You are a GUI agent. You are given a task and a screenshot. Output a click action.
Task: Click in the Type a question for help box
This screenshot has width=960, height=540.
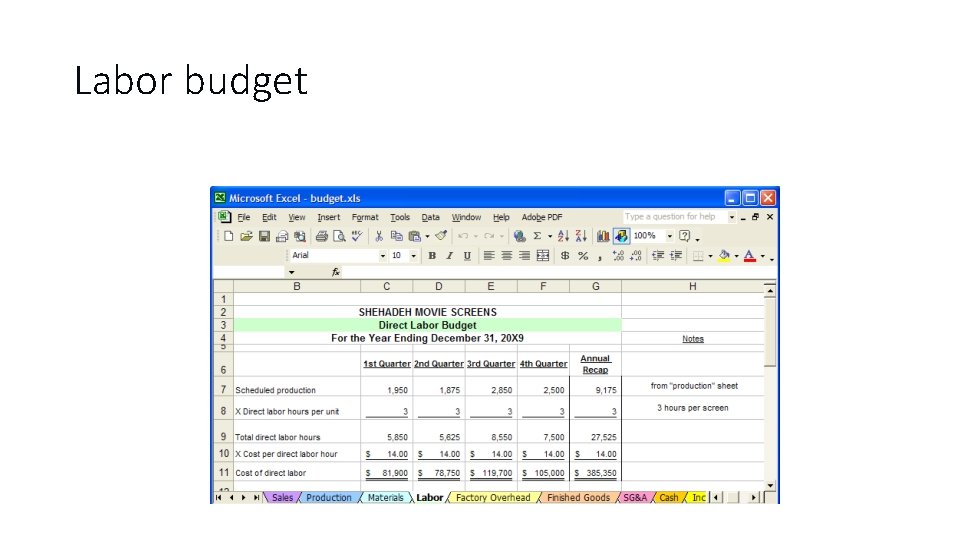[x=675, y=217]
